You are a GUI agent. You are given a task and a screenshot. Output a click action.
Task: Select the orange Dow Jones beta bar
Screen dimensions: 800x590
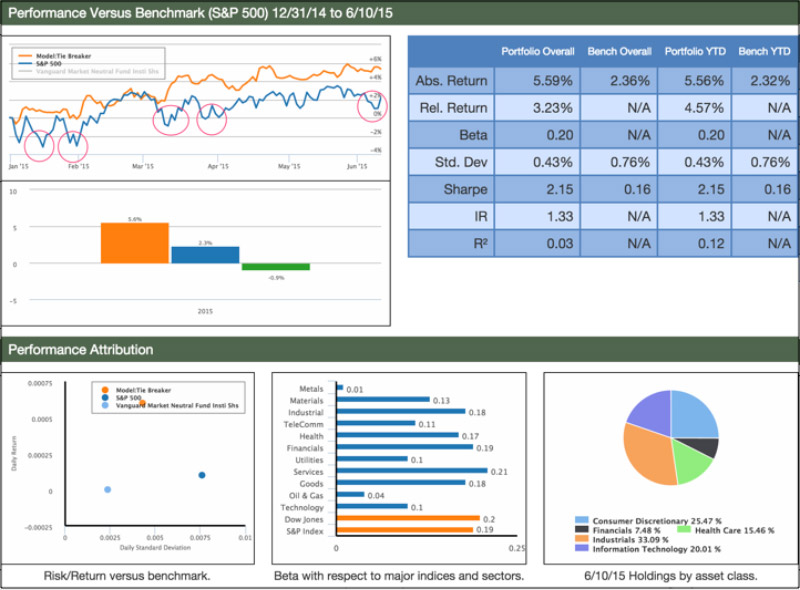pos(409,519)
